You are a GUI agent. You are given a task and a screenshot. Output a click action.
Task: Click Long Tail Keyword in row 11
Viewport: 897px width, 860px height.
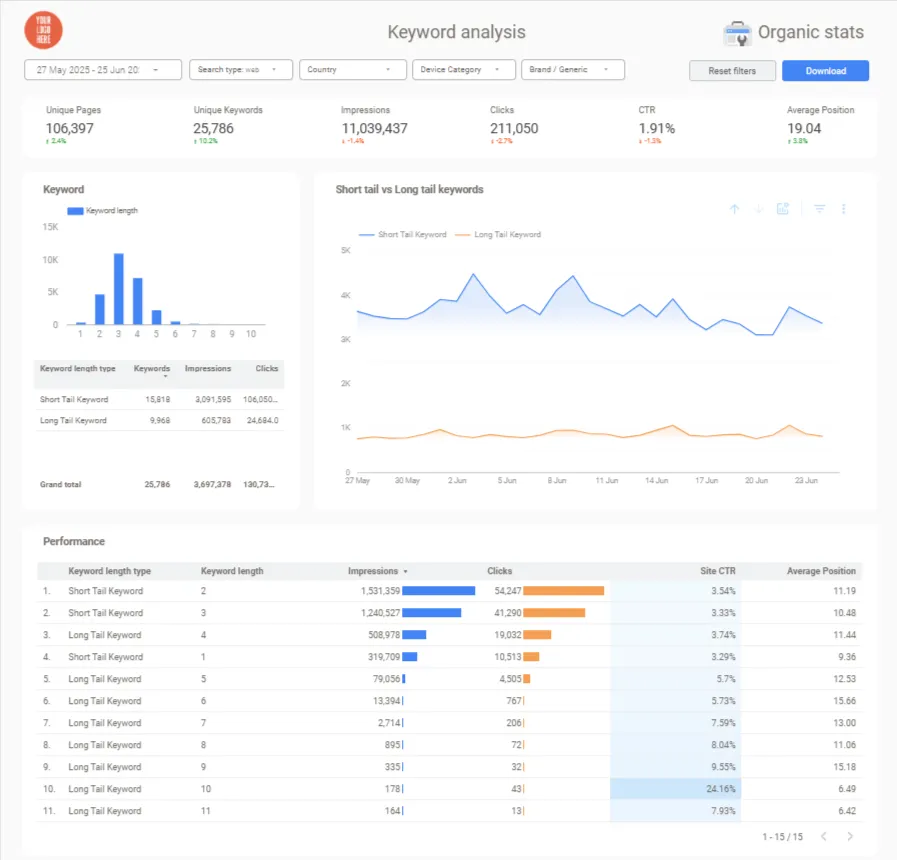coord(105,811)
